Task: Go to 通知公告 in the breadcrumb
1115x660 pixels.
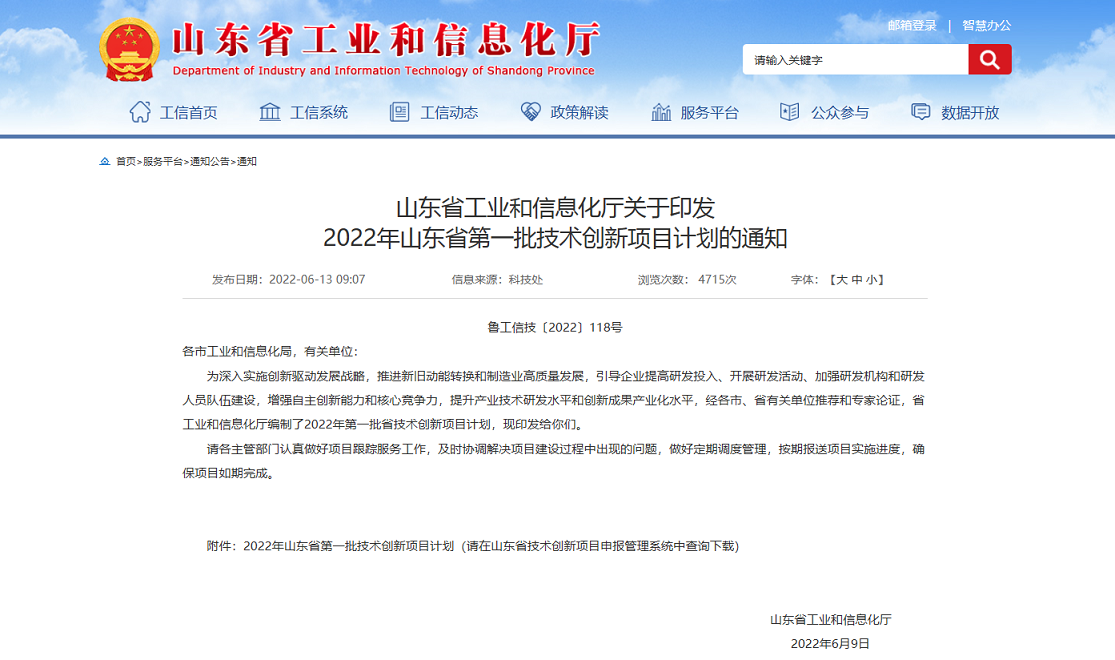Action: [210, 161]
